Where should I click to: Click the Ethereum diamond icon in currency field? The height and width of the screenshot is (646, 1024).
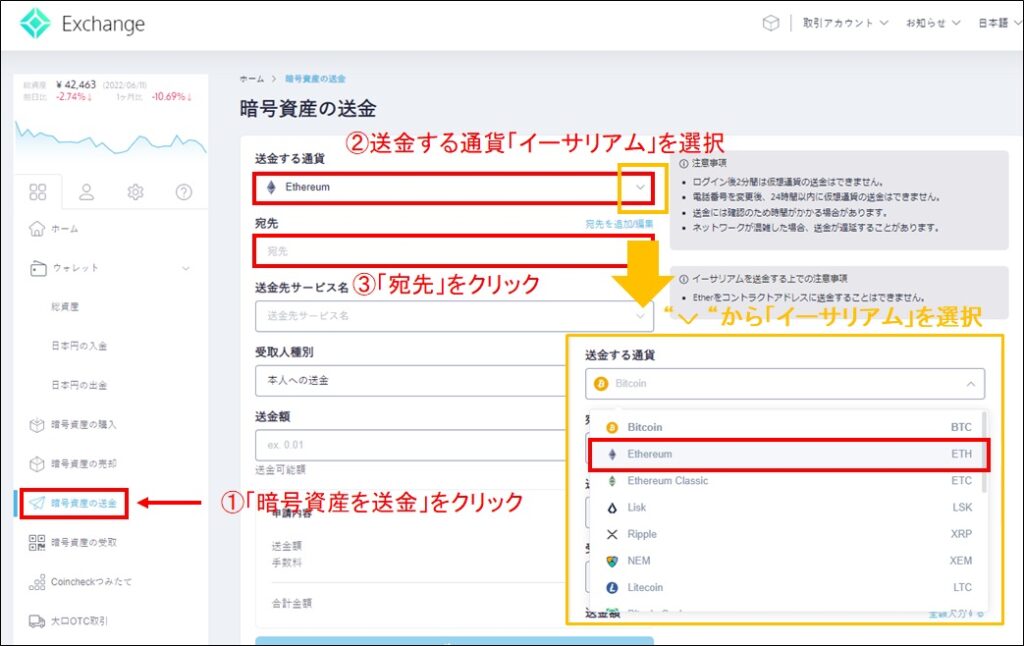[x=271, y=187]
